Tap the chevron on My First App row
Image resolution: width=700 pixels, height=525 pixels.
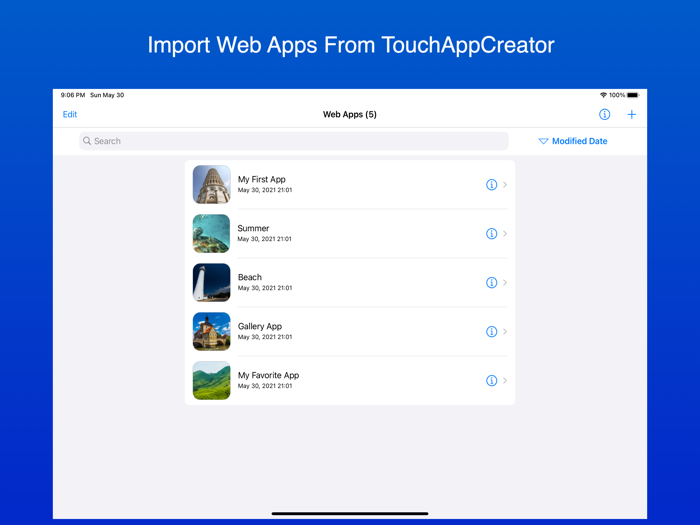505,184
